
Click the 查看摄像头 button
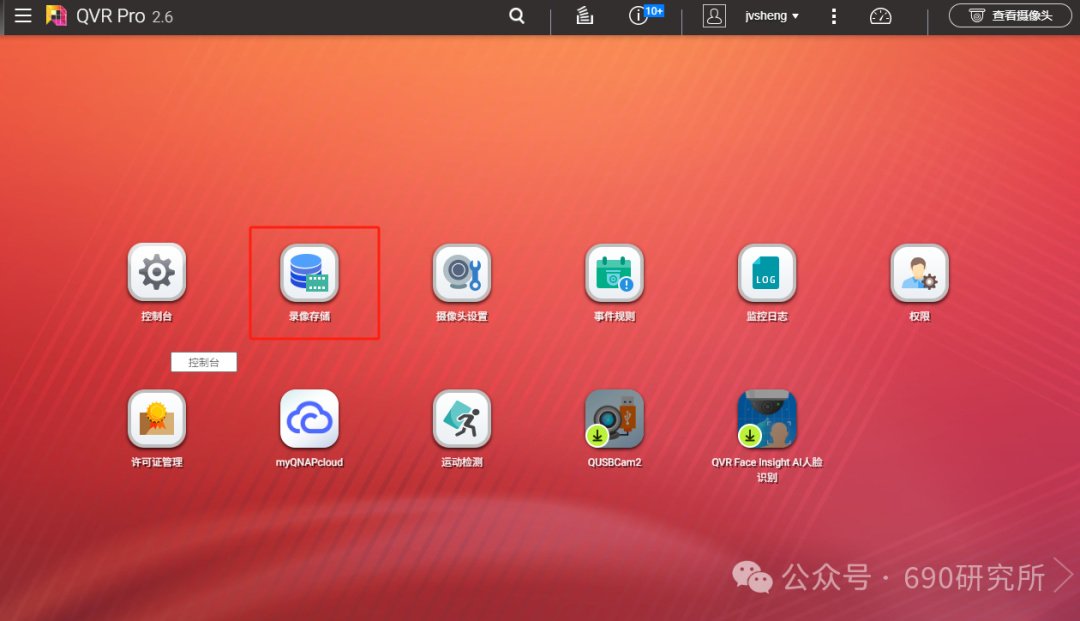point(1010,15)
